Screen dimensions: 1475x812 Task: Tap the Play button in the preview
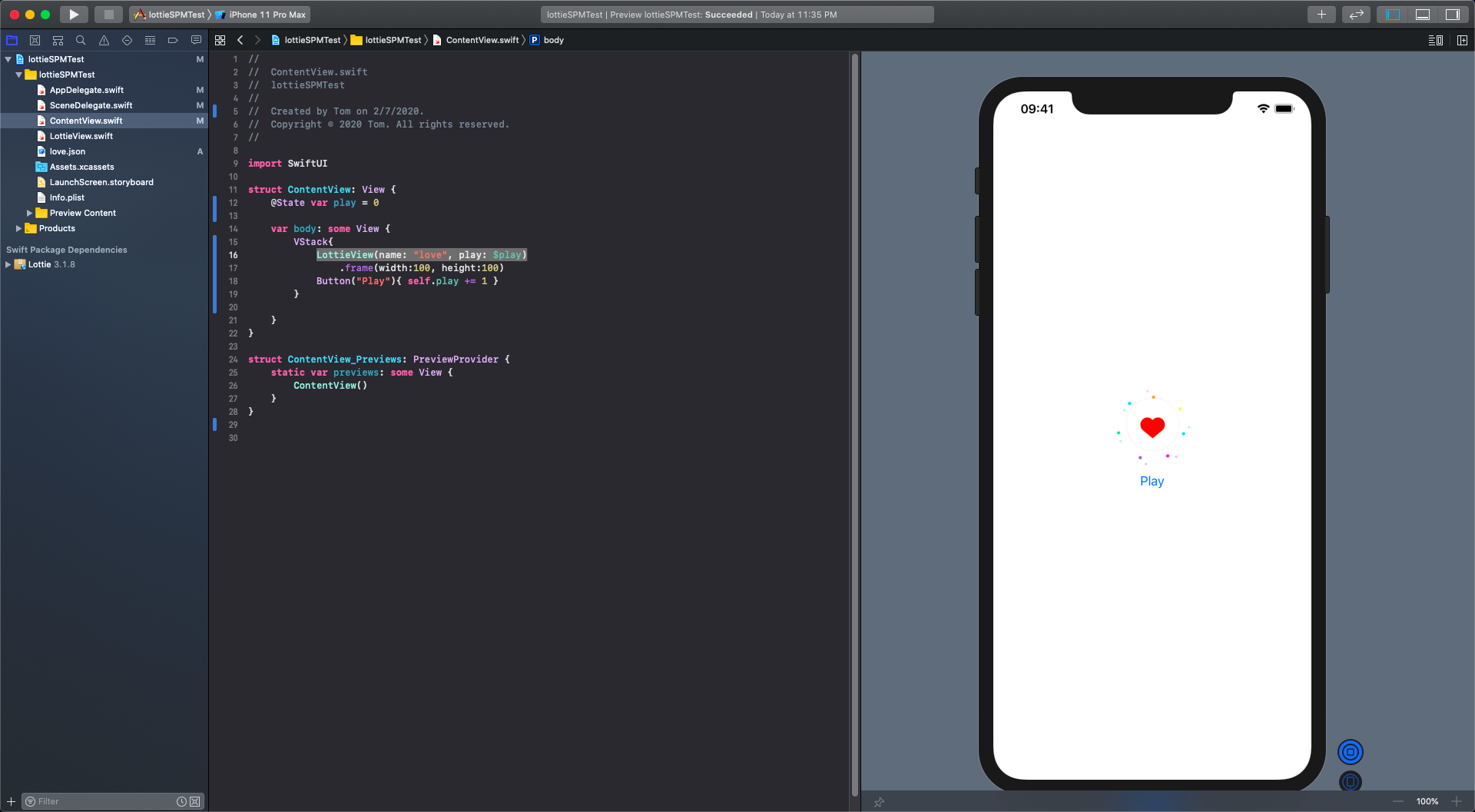pyautogui.click(x=1152, y=481)
